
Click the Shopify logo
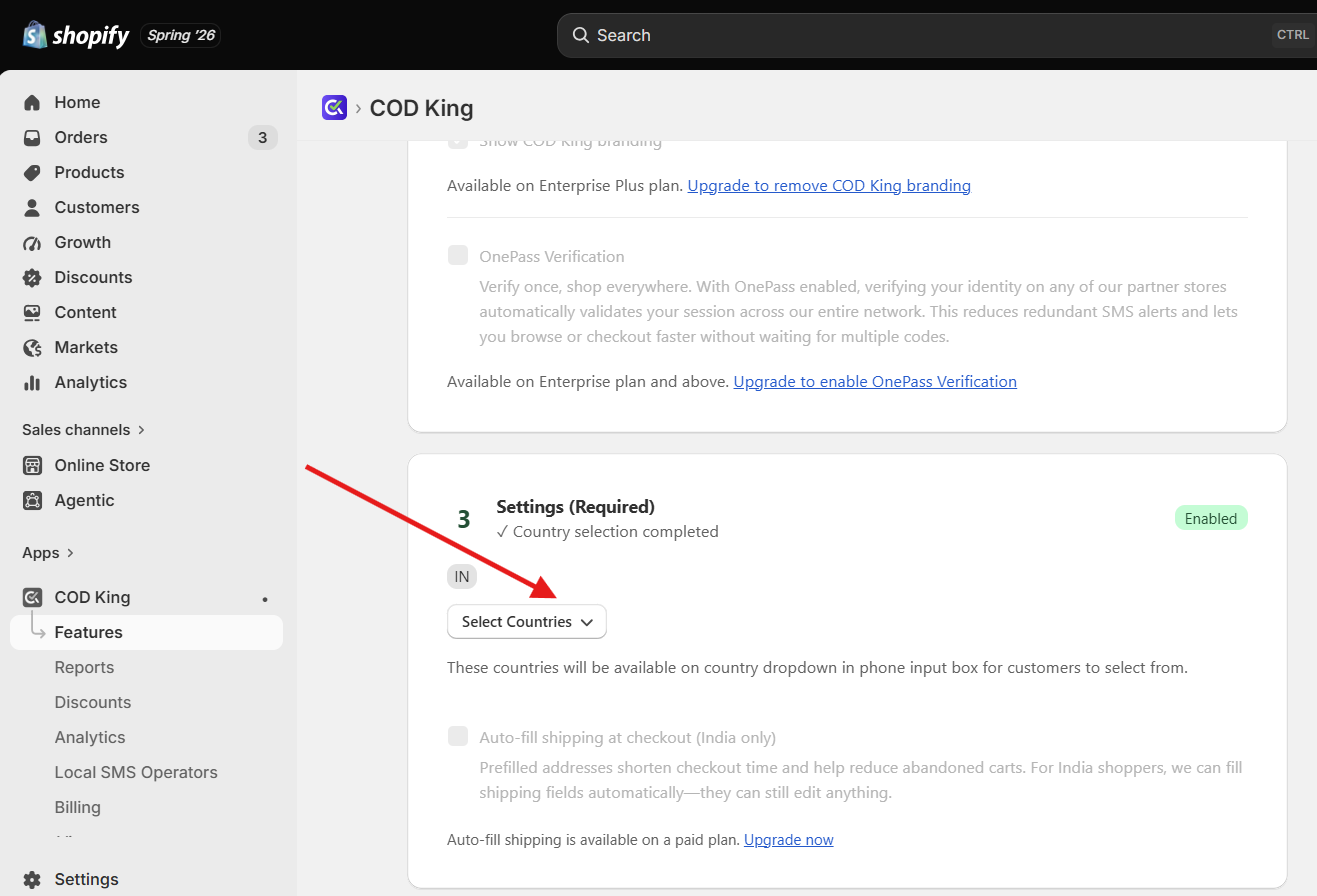pyautogui.click(x=76, y=36)
